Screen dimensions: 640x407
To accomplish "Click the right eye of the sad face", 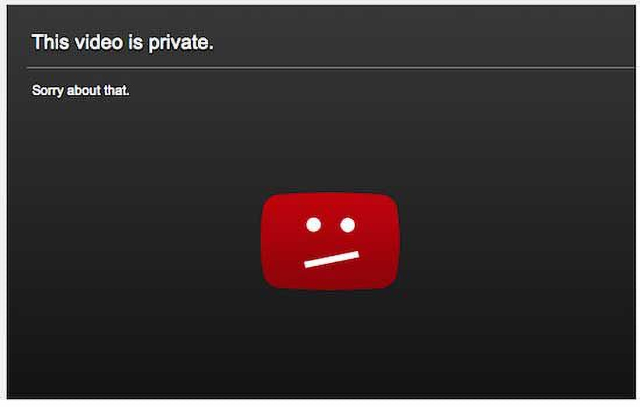I will click(x=347, y=225).
